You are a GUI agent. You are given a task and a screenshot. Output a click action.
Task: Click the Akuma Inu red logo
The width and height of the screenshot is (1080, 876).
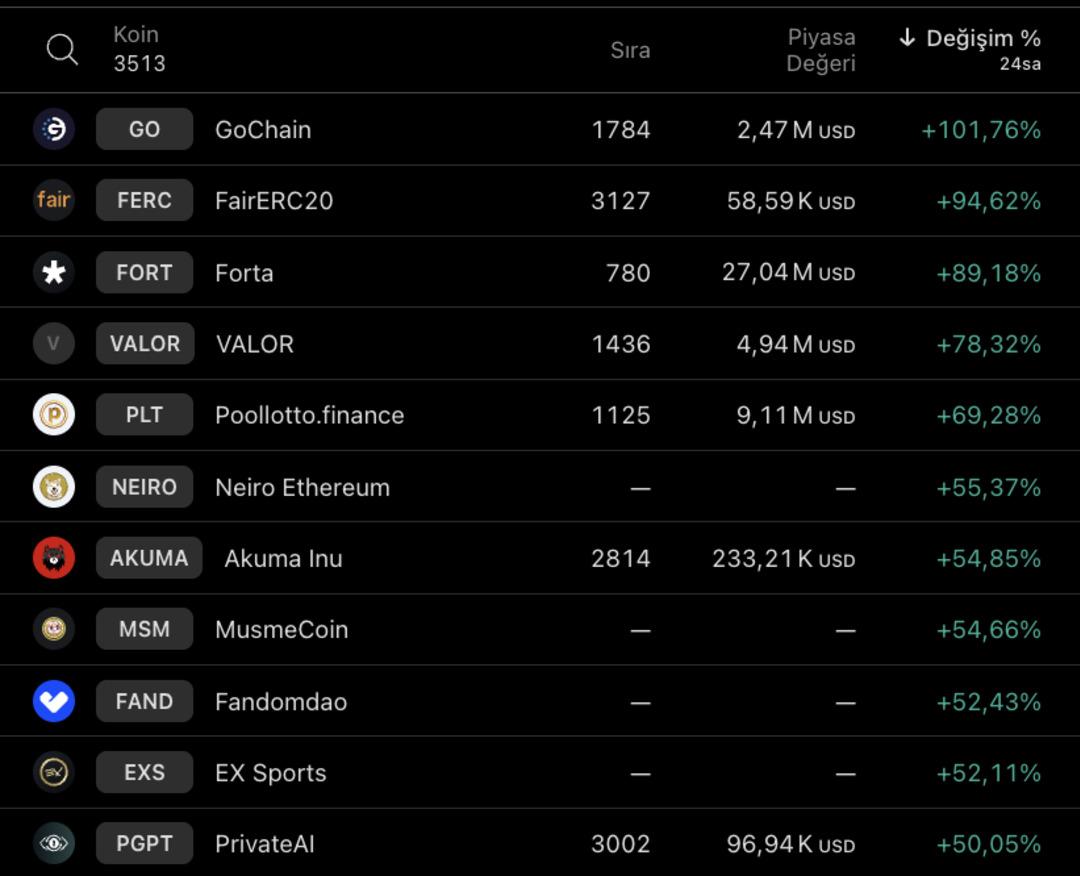[x=54, y=558]
